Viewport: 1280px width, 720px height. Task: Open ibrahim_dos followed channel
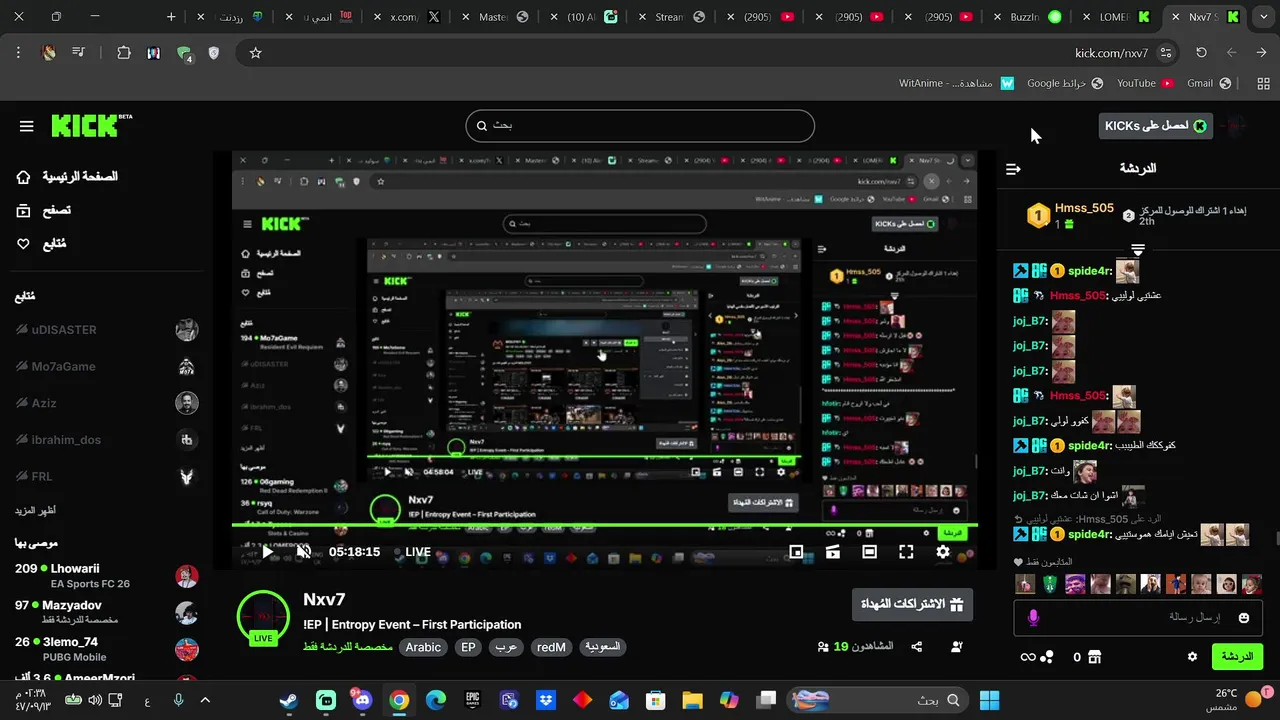point(107,439)
